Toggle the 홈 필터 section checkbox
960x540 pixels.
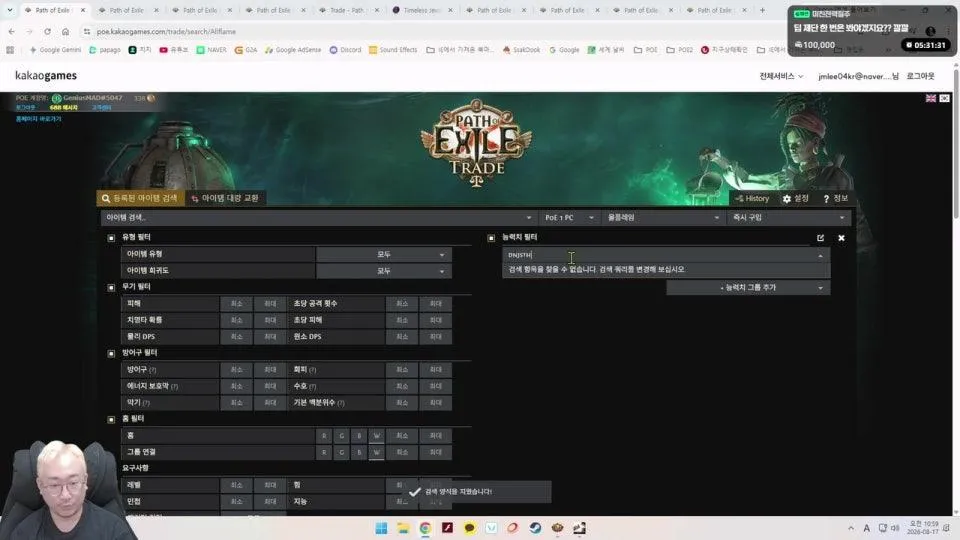click(x=111, y=419)
